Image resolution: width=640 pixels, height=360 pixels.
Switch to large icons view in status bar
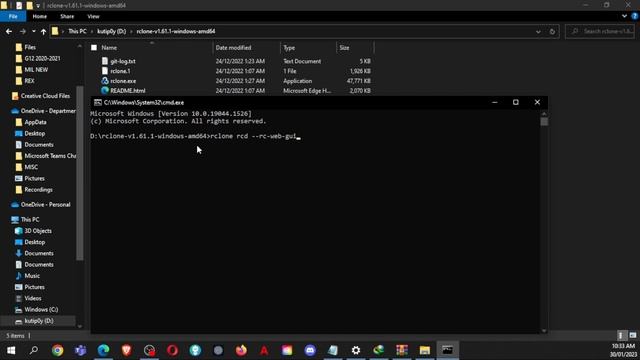(633, 336)
